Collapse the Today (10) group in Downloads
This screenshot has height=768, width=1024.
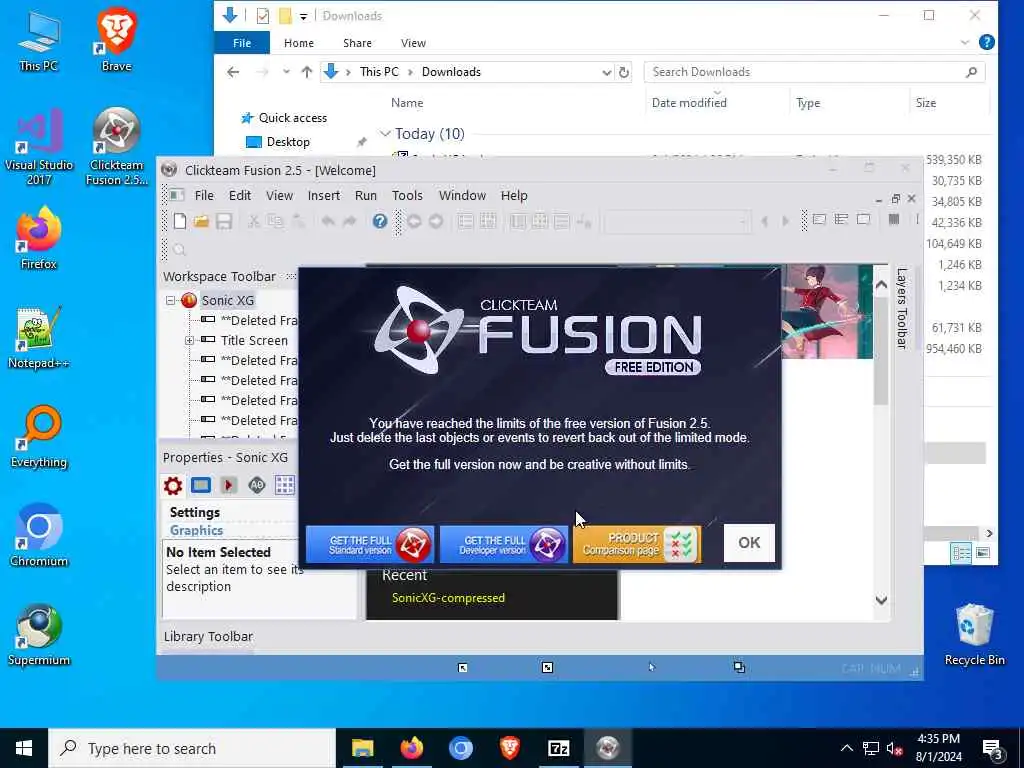[x=385, y=134]
